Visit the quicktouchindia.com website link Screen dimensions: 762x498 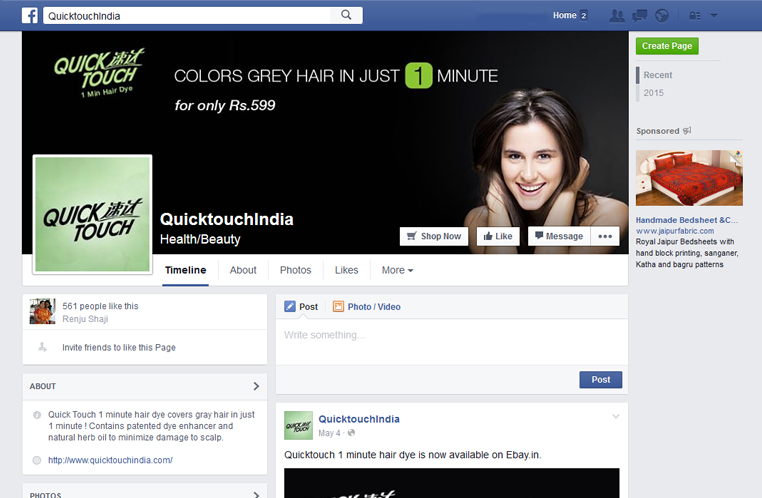[110, 460]
